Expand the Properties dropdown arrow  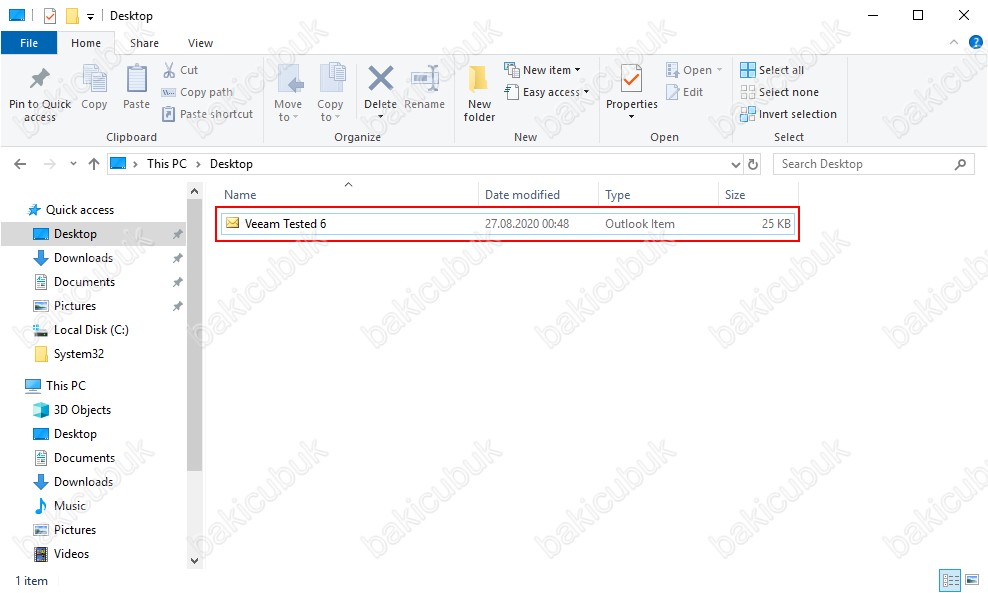pyautogui.click(x=631, y=117)
